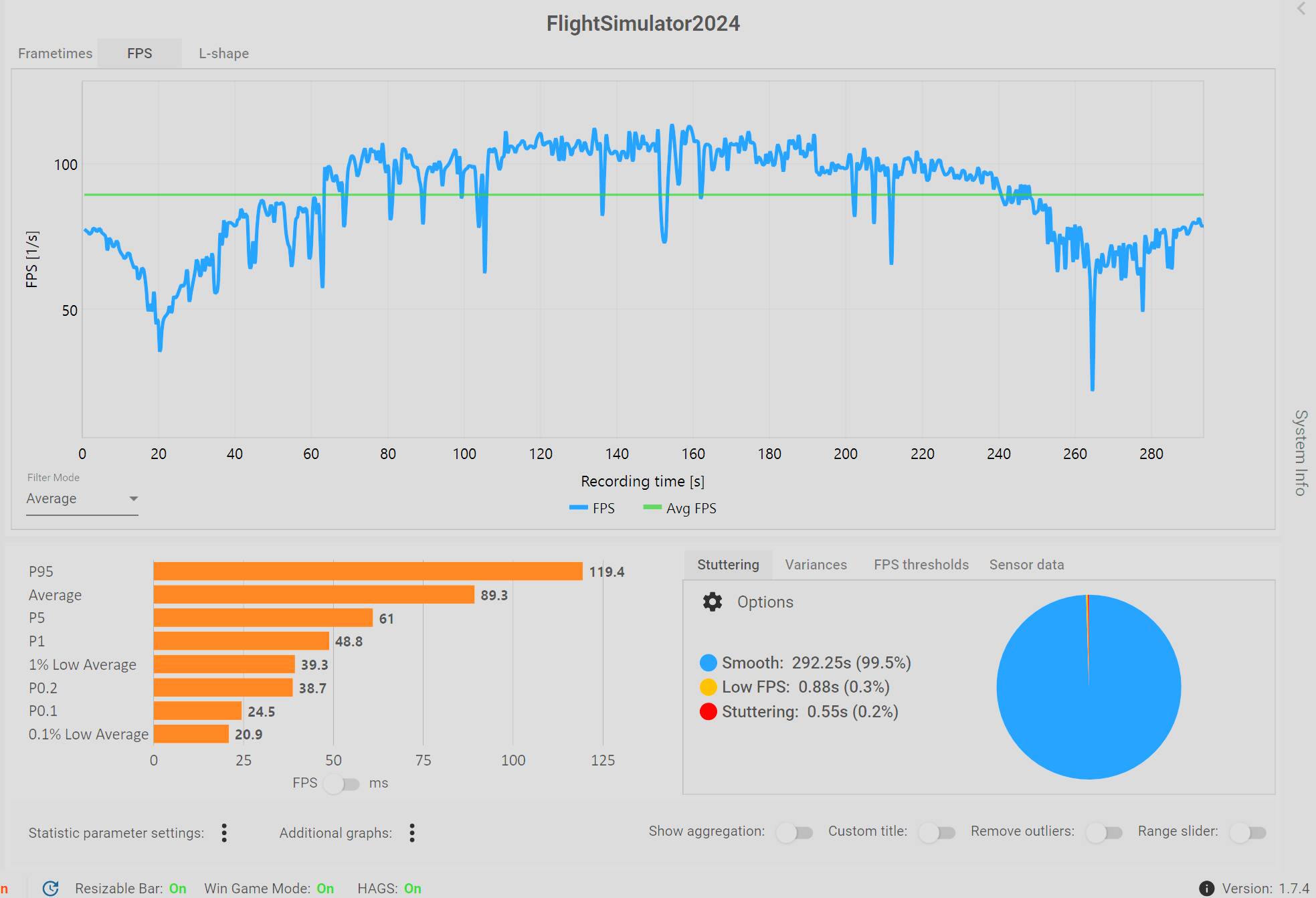
Task: Click the info icon next to Version
Action: pos(1206,888)
